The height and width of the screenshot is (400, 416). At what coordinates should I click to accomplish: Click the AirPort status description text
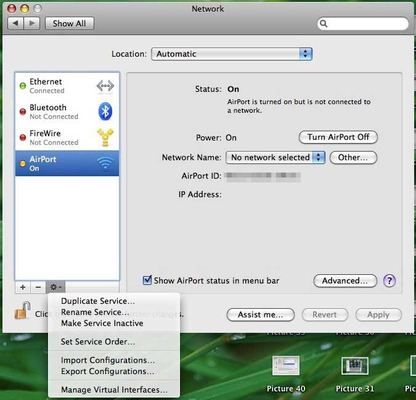(x=299, y=106)
